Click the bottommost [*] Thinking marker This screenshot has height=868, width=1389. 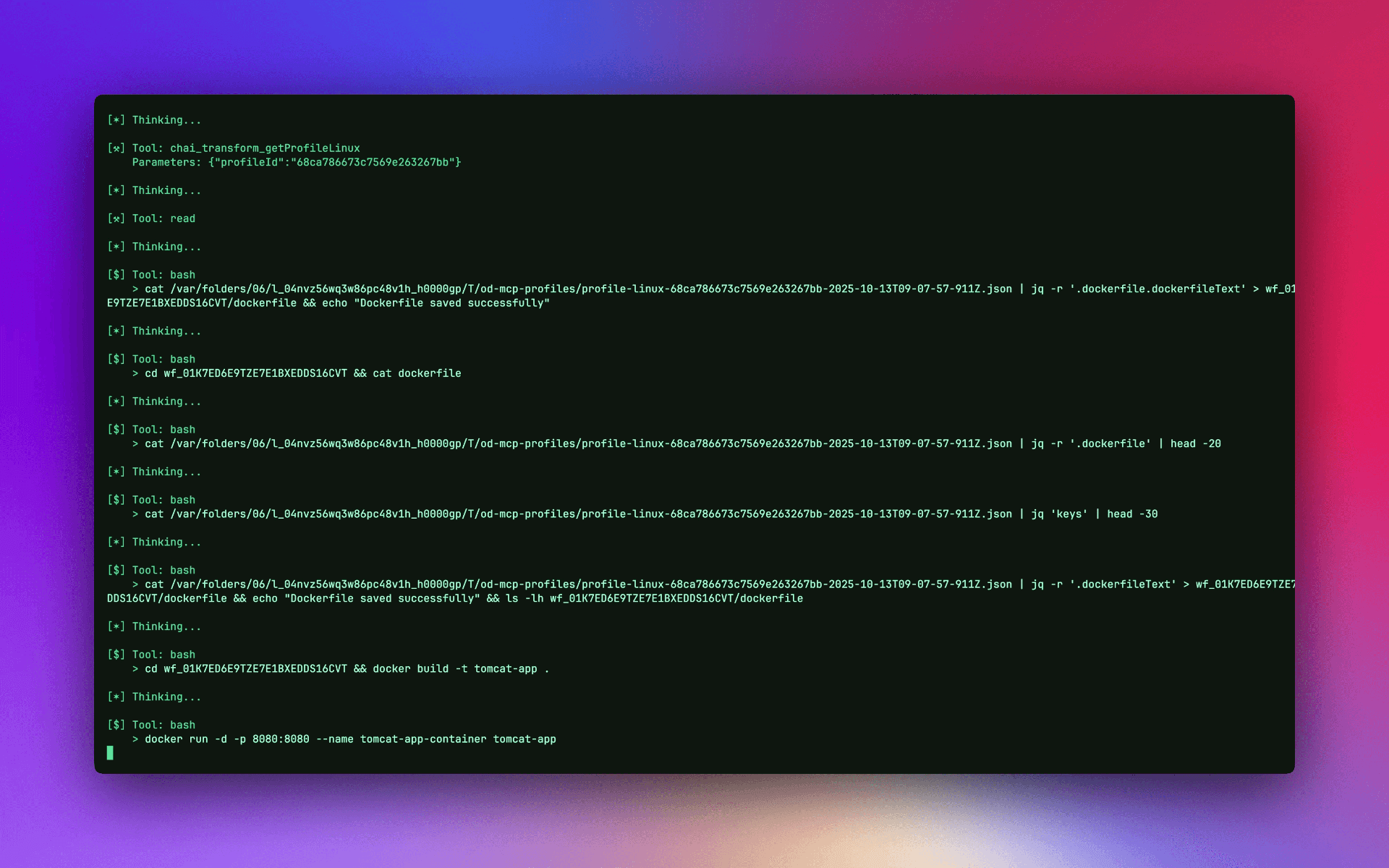[116, 697]
